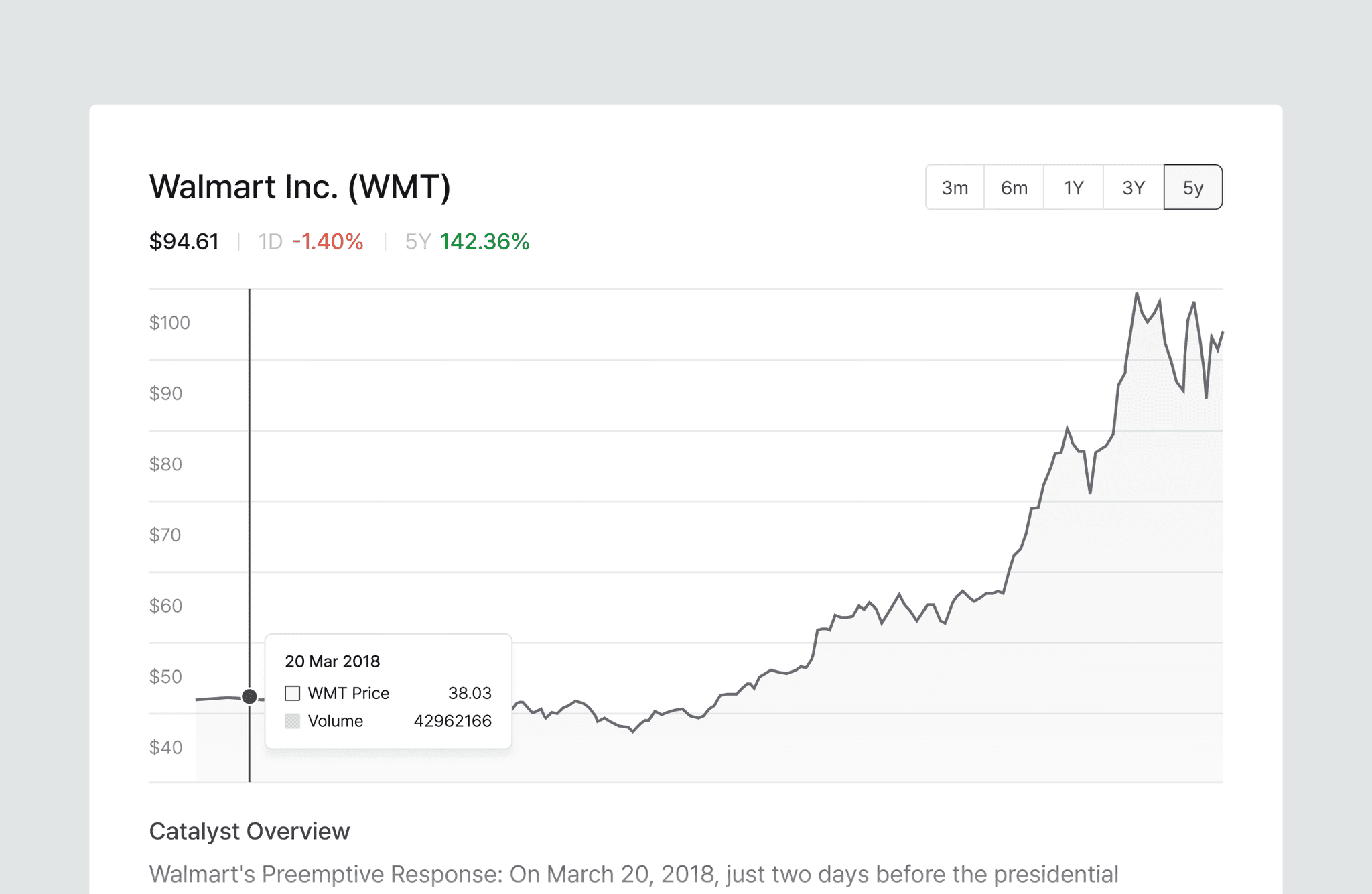The width and height of the screenshot is (1372, 894).
Task: Click the Catalyst Overview heading
Action: point(249,831)
